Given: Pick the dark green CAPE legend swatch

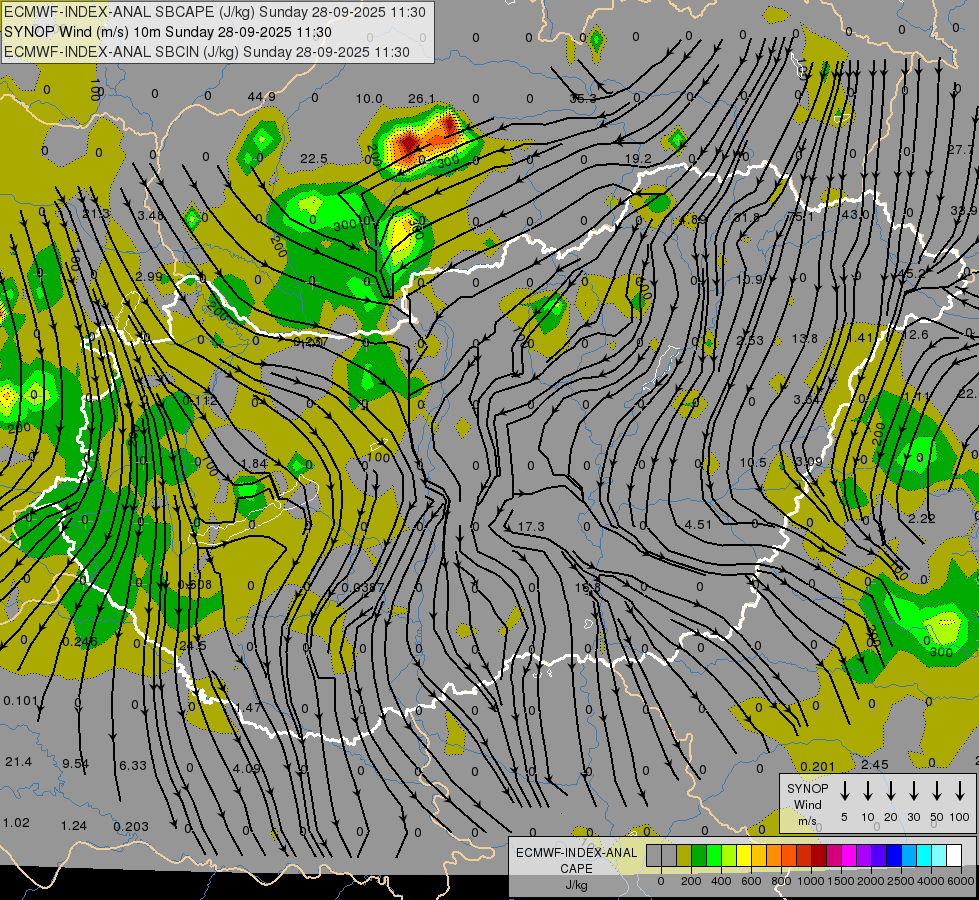Looking at the screenshot, I should (x=699, y=855).
